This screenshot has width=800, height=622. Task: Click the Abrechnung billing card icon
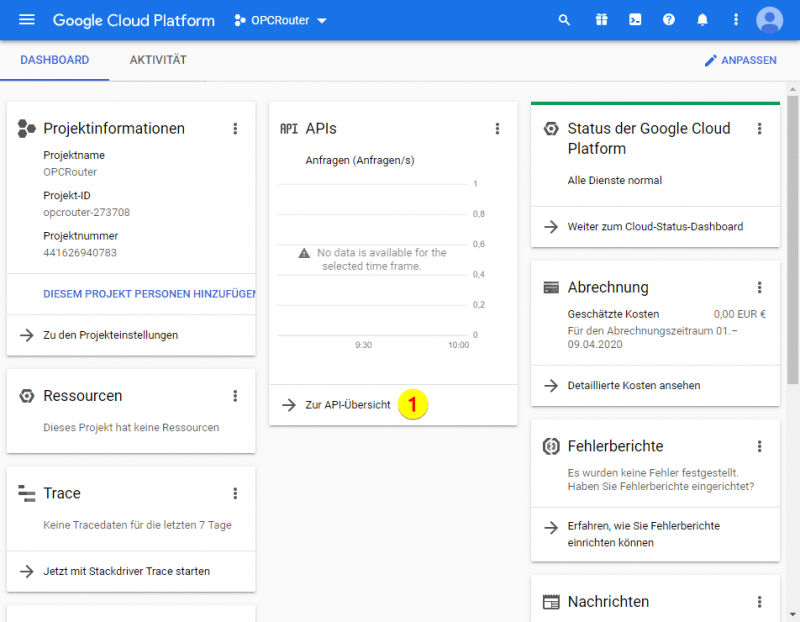[x=550, y=287]
